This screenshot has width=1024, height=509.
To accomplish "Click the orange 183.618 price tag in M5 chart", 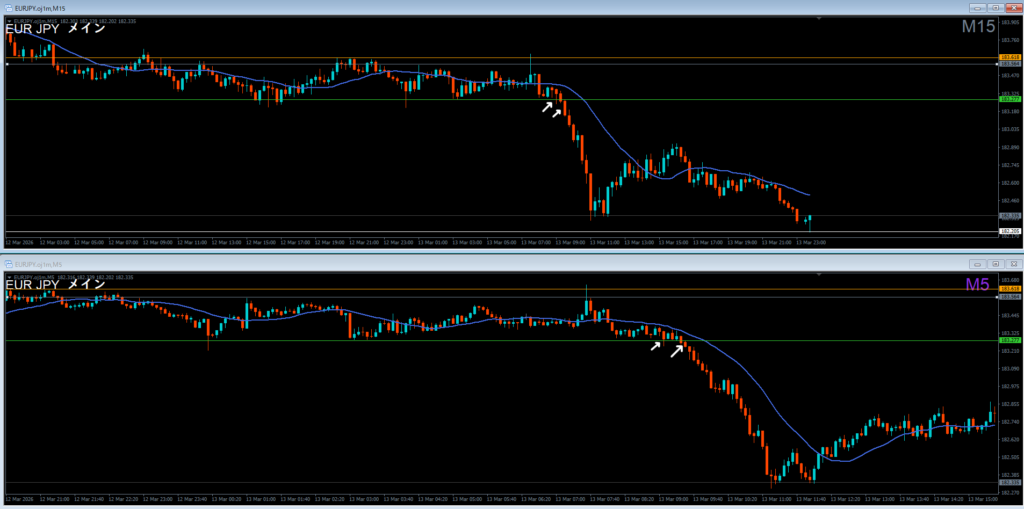I will pyautogui.click(x=1010, y=288).
